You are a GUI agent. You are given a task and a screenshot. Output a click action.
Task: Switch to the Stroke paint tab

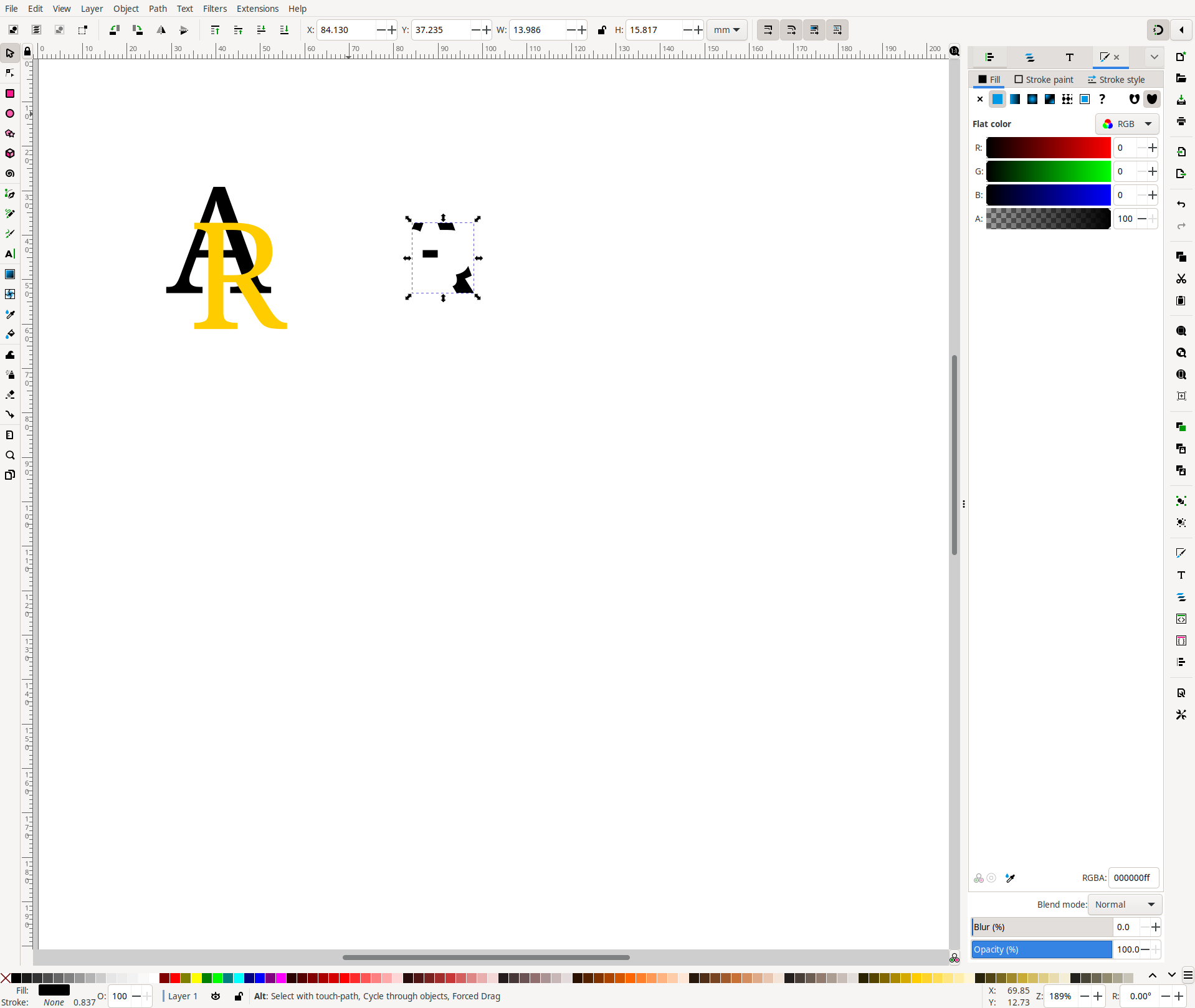coord(1043,80)
